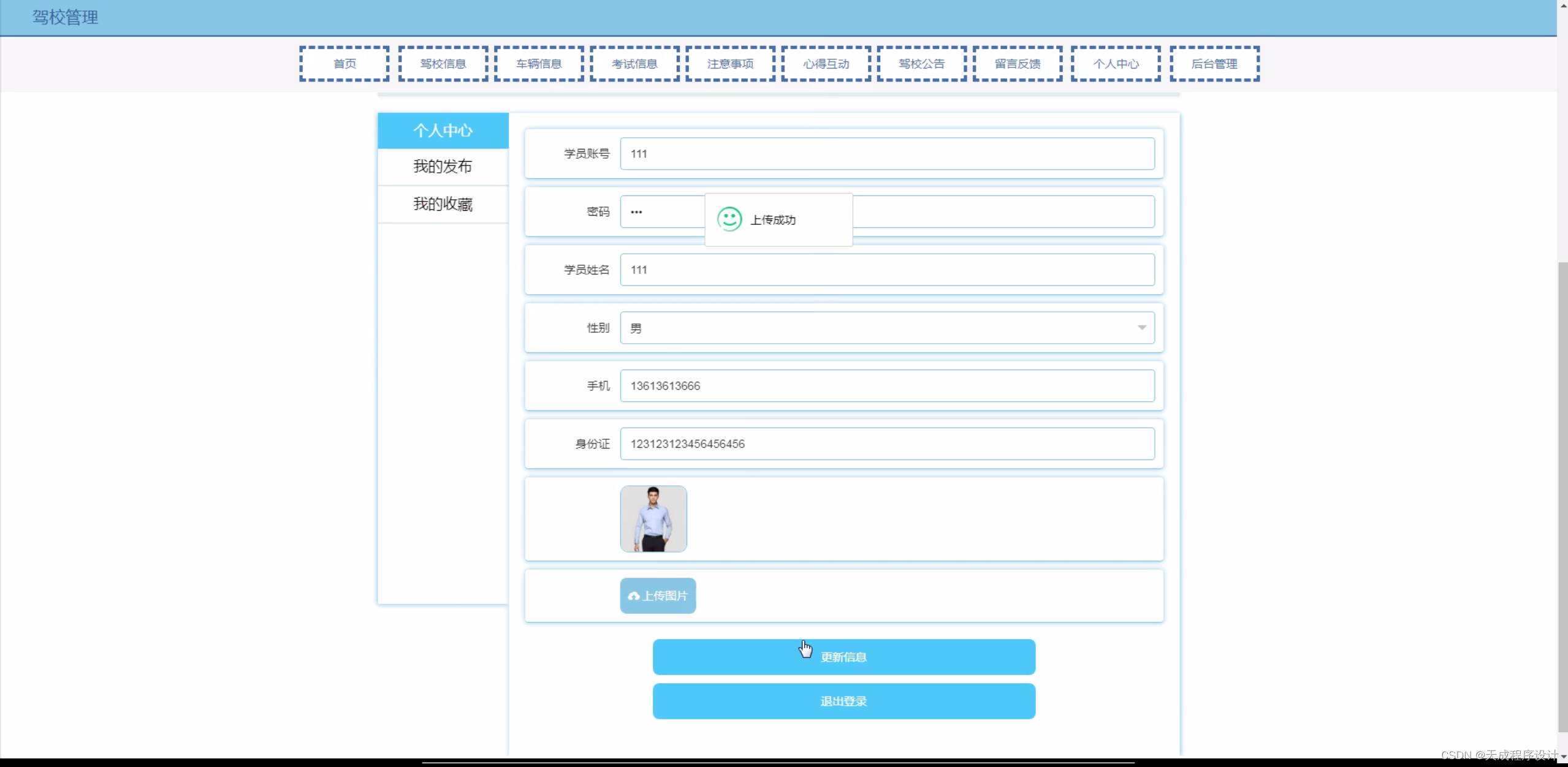Open the 驾校信息 navigation tab

443,63
